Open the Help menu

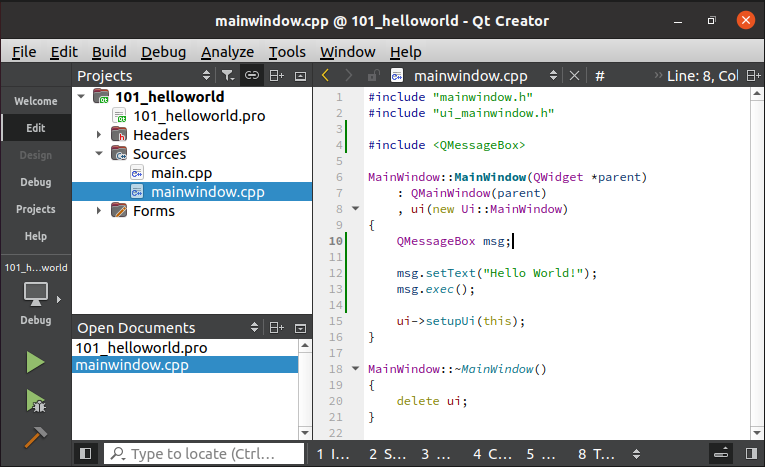point(405,52)
